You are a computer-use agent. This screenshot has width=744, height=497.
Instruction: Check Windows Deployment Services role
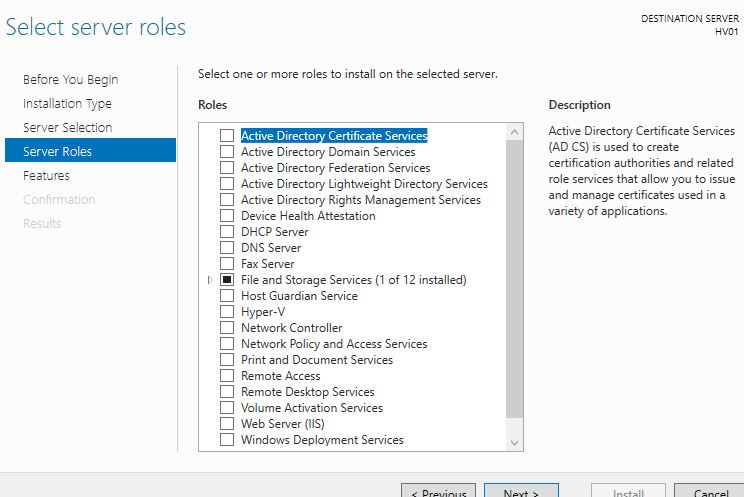[x=227, y=440]
